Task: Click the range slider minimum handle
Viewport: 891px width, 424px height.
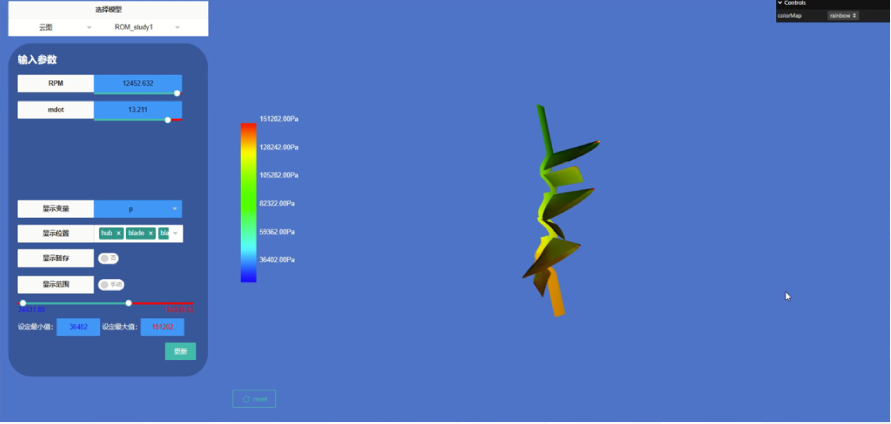Action: pyautogui.click(x=23, y=303)
